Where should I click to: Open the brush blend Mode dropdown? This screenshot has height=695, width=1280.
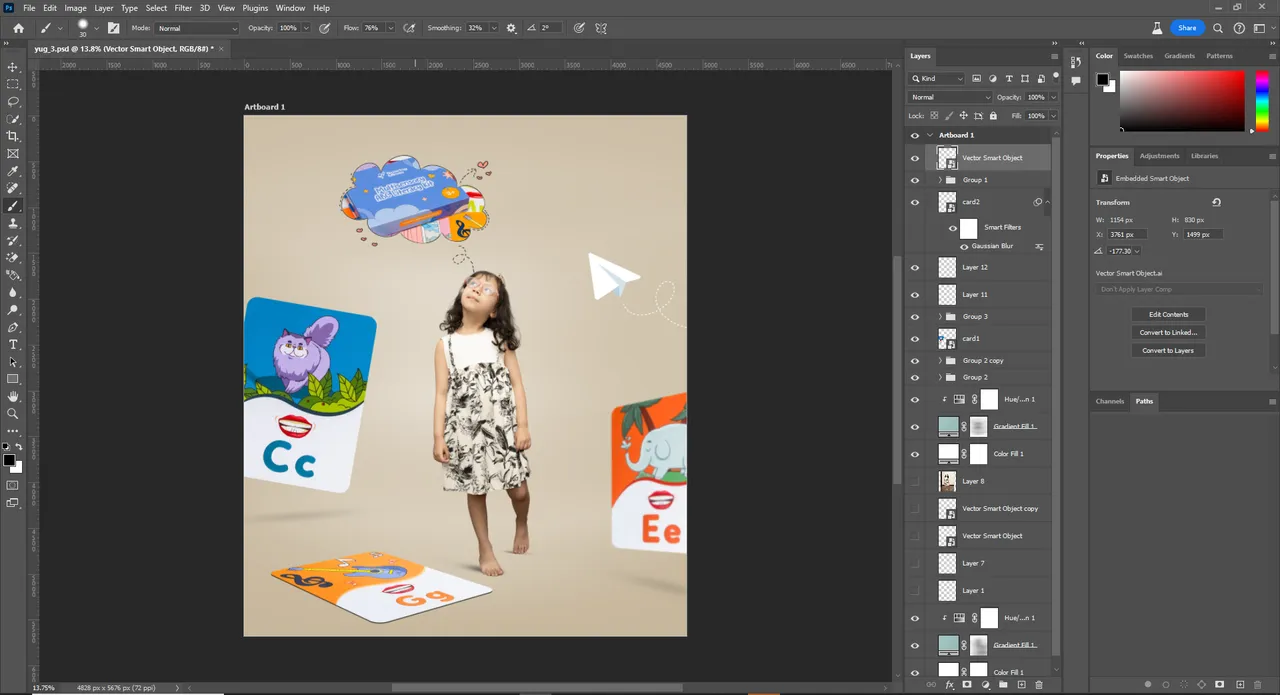(198, 28)
